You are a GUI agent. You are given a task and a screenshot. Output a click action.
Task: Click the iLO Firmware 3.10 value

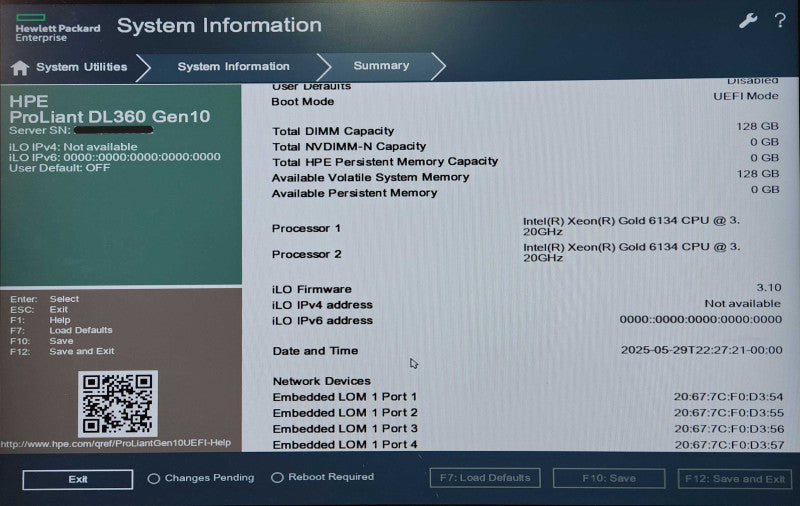pos(768,288)
